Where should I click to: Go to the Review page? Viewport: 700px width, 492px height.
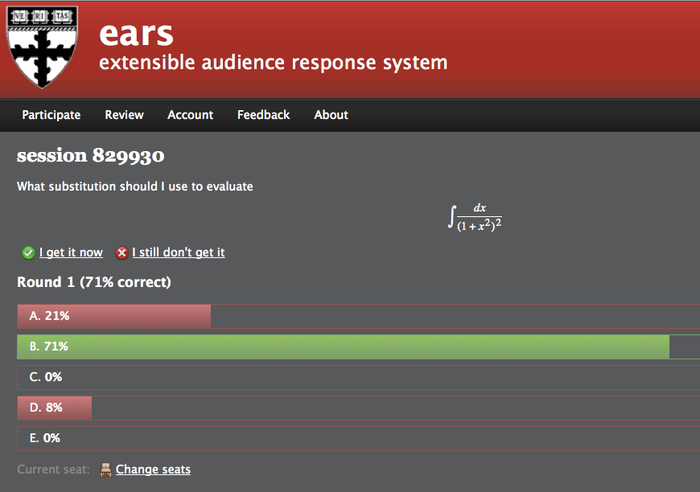124,115
